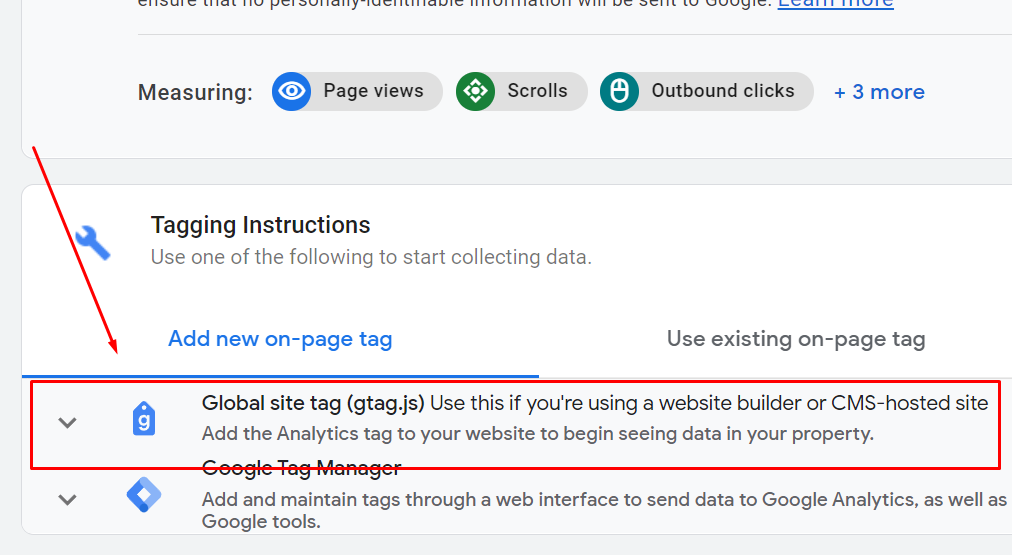
Task: Click the 'Add the Analytics tag' description text
Action: click(538, 434)
